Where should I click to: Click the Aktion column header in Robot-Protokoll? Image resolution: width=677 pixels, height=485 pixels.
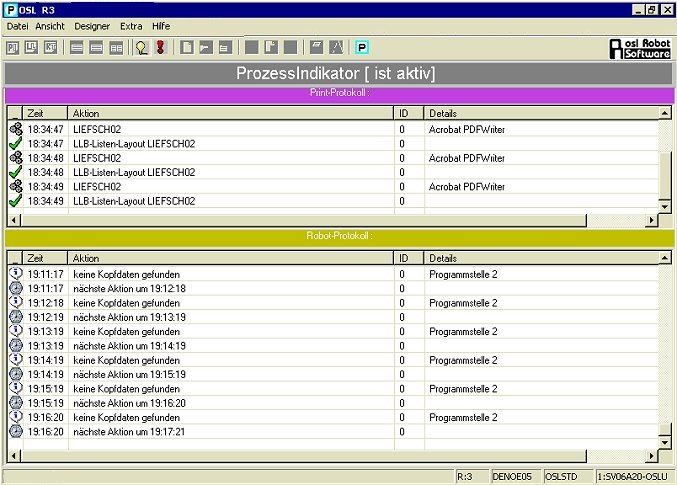[231, 258]
